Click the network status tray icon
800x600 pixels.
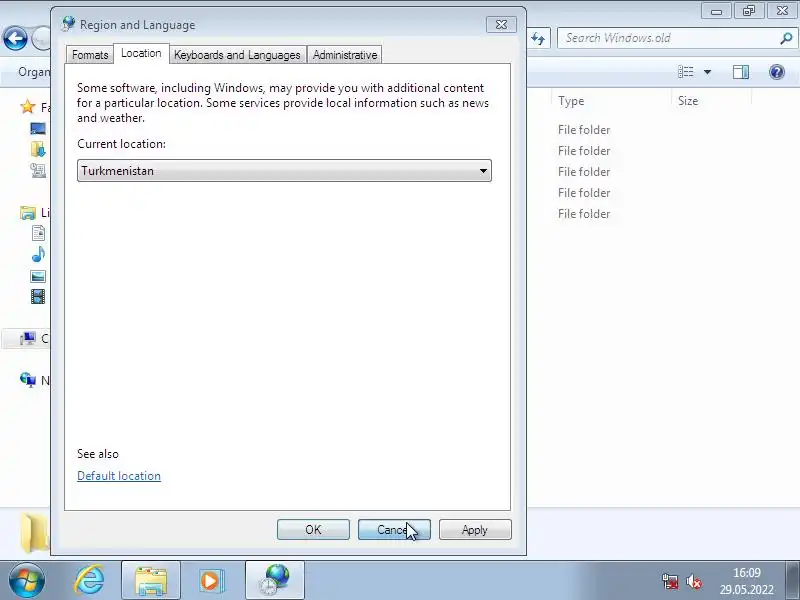pos(670,581)
